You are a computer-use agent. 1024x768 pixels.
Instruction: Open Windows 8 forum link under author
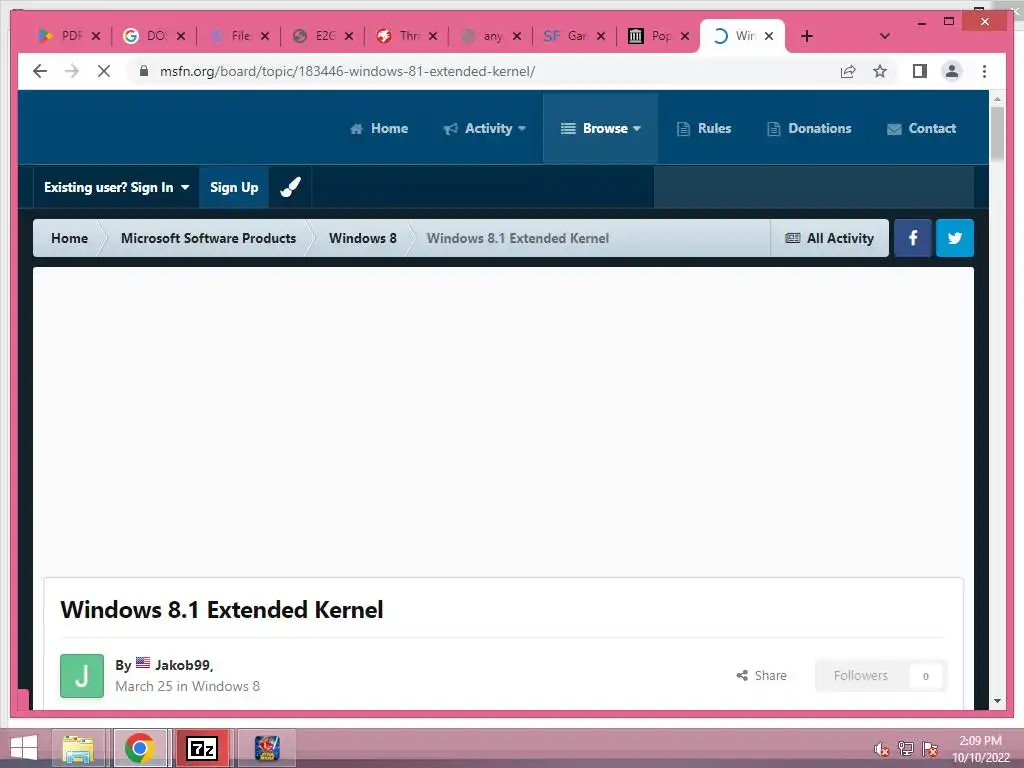(x=226, y=686)
